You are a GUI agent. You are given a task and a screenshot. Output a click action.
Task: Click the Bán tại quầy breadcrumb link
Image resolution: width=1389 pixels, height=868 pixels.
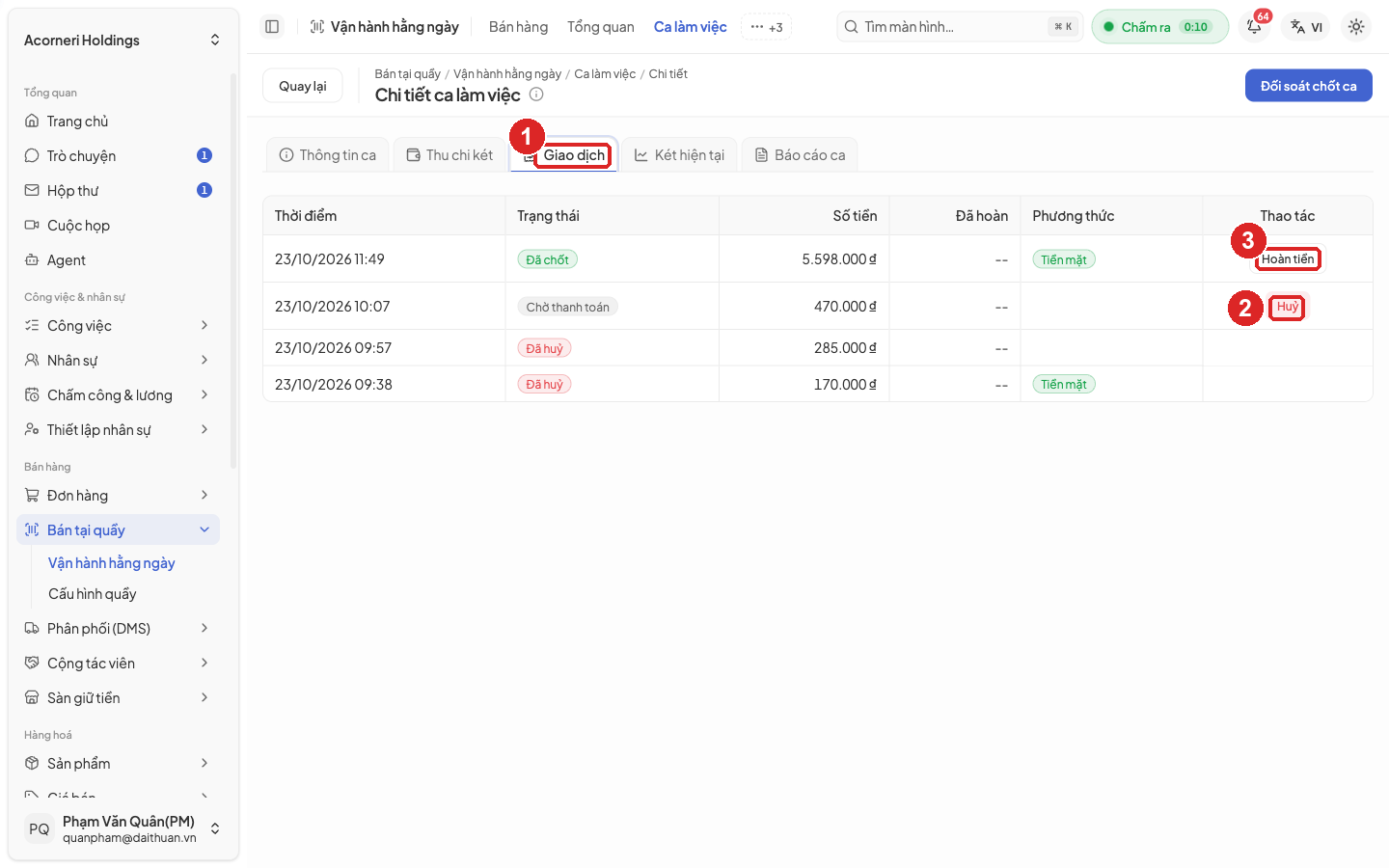click(x=408, y=74)
